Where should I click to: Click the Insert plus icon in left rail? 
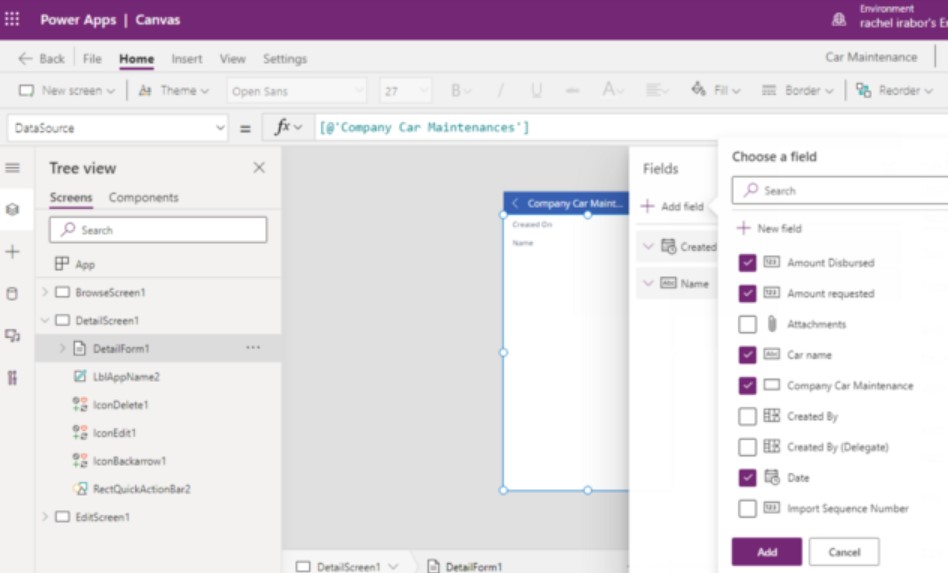click(12, 251)
